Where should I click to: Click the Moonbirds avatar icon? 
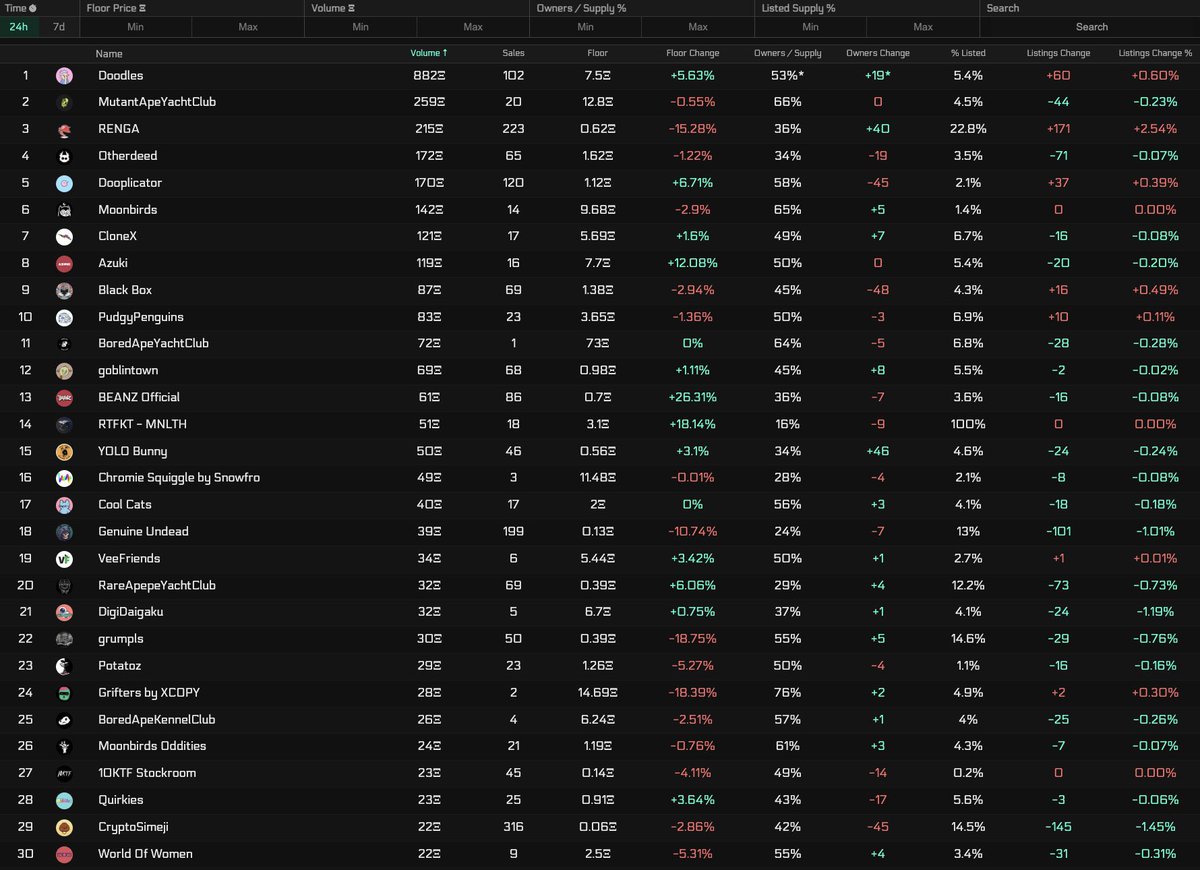64,210
